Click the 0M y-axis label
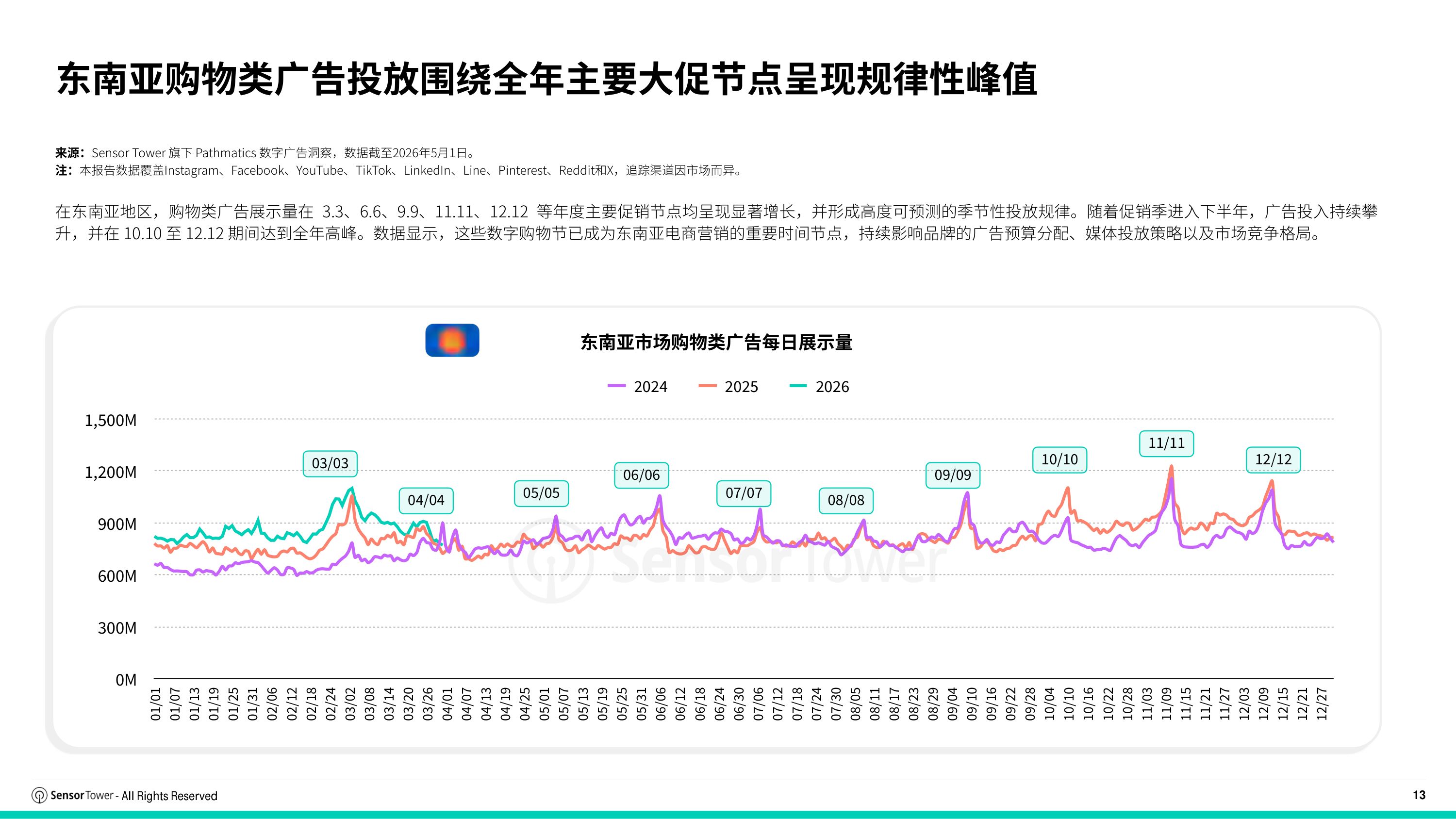The width and height of the screenshot is (1456, 819). coord(126,680)
